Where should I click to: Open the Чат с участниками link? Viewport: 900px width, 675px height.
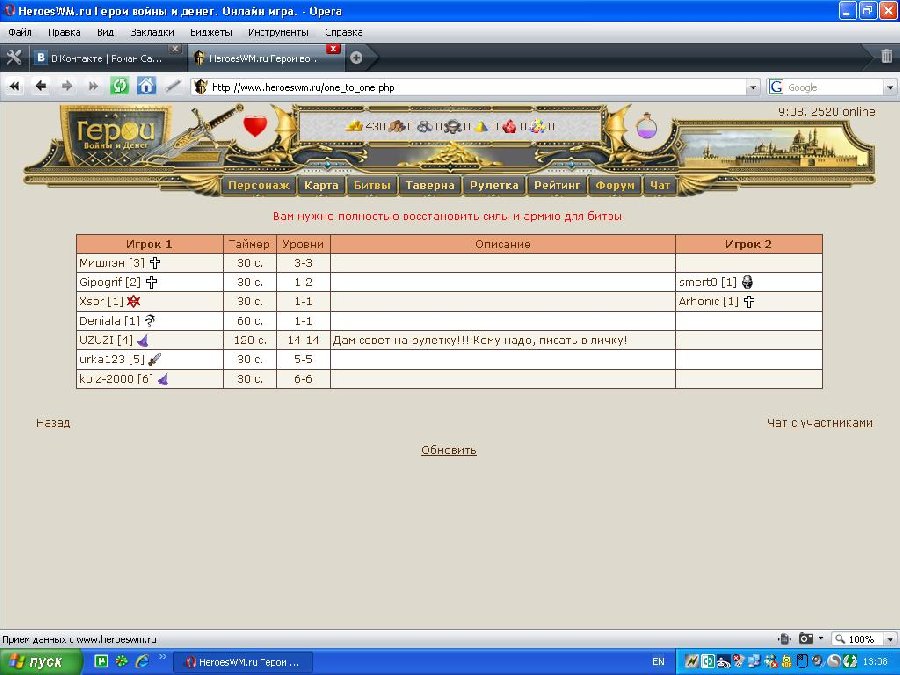pos(820,424)
